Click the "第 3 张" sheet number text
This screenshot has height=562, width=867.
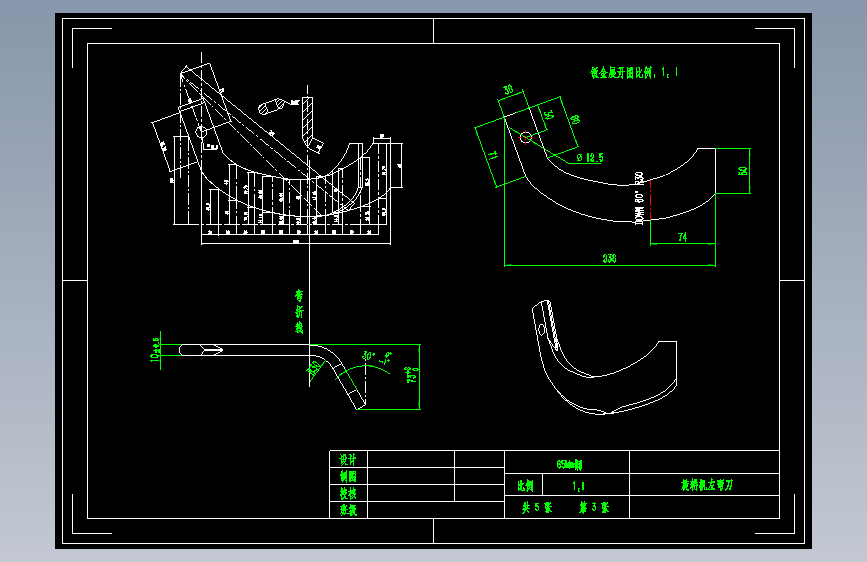594,507
